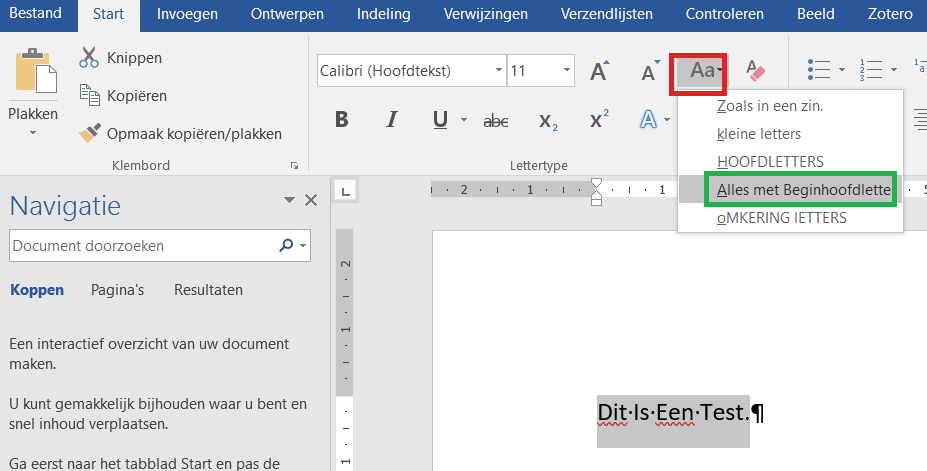Open the Plakken dropdown arrow

33,133
